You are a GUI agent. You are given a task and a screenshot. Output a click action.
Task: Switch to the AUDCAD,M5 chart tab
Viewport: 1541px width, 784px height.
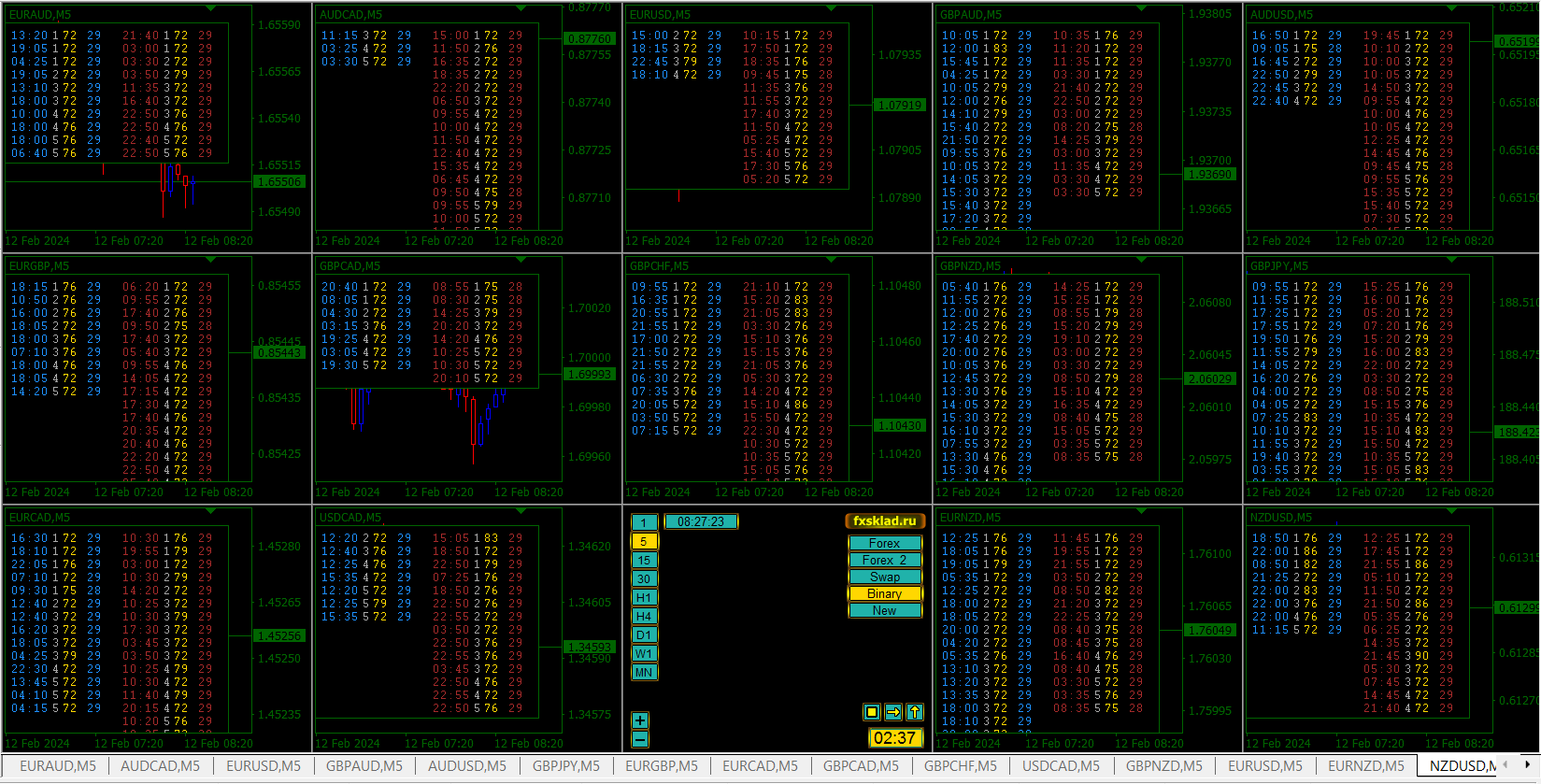click(x=161, y=766)
